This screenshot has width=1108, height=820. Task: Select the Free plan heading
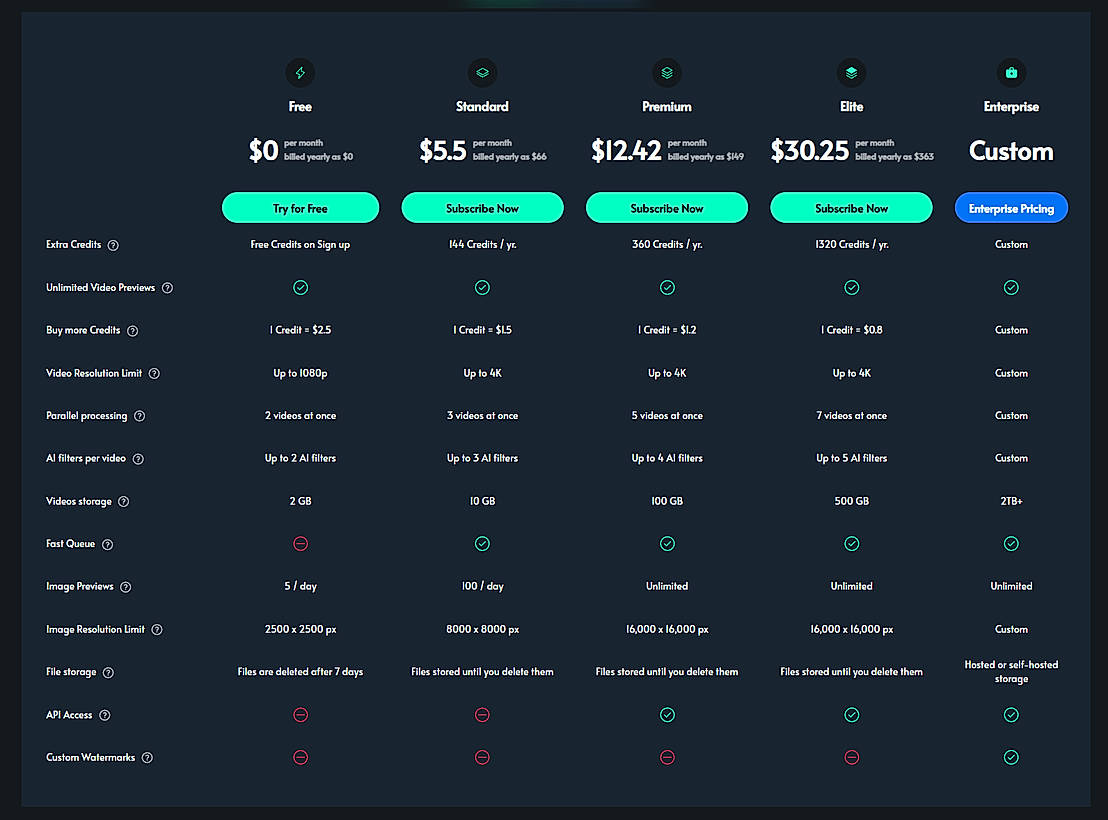[x=300, y=107]
